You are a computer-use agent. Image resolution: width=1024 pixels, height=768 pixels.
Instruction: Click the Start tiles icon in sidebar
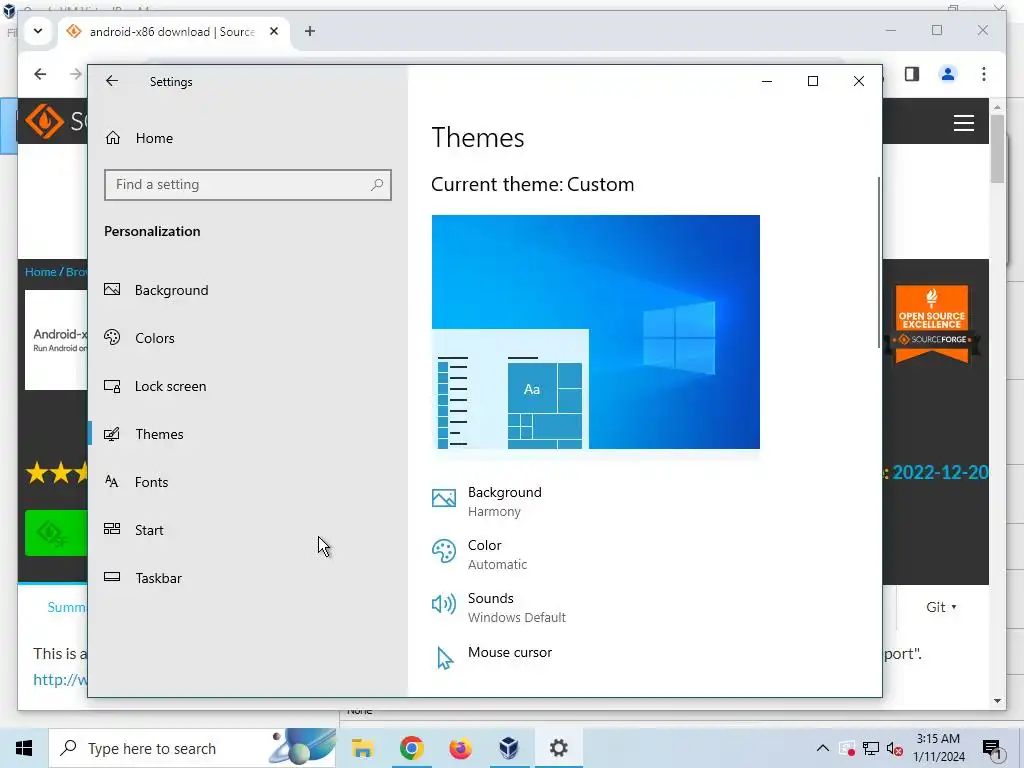pyautogui.click(x=112, y=529)
